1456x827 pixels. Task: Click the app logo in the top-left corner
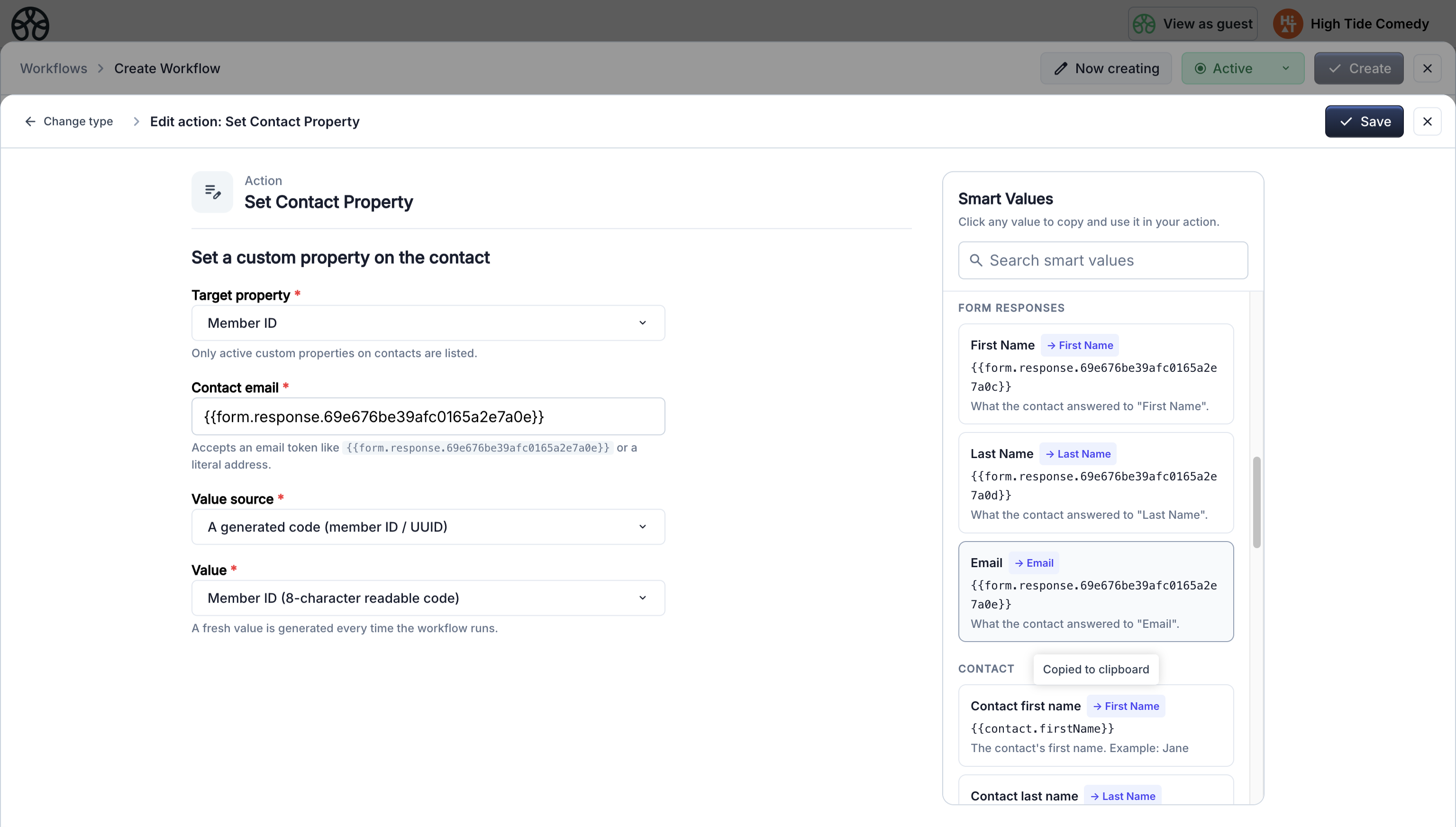pyautogui.click(x=30, y=23)
